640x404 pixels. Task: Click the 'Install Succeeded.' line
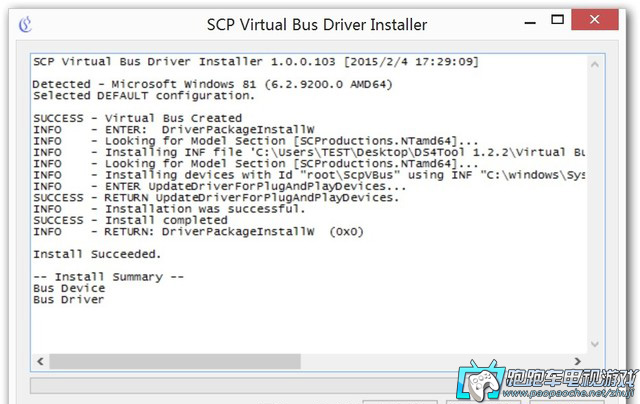97,254
